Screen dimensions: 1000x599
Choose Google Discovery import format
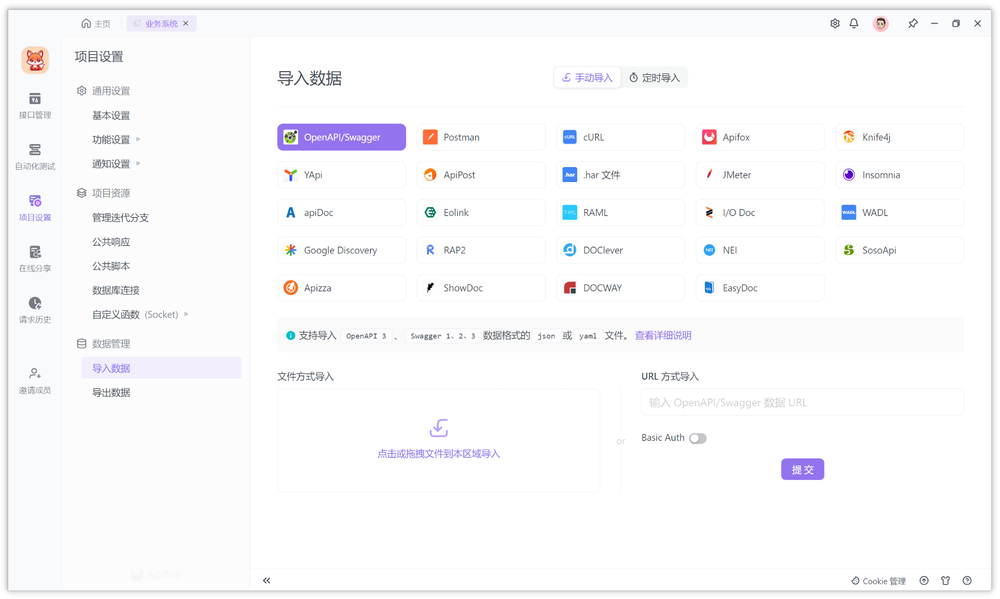(341, 250)
